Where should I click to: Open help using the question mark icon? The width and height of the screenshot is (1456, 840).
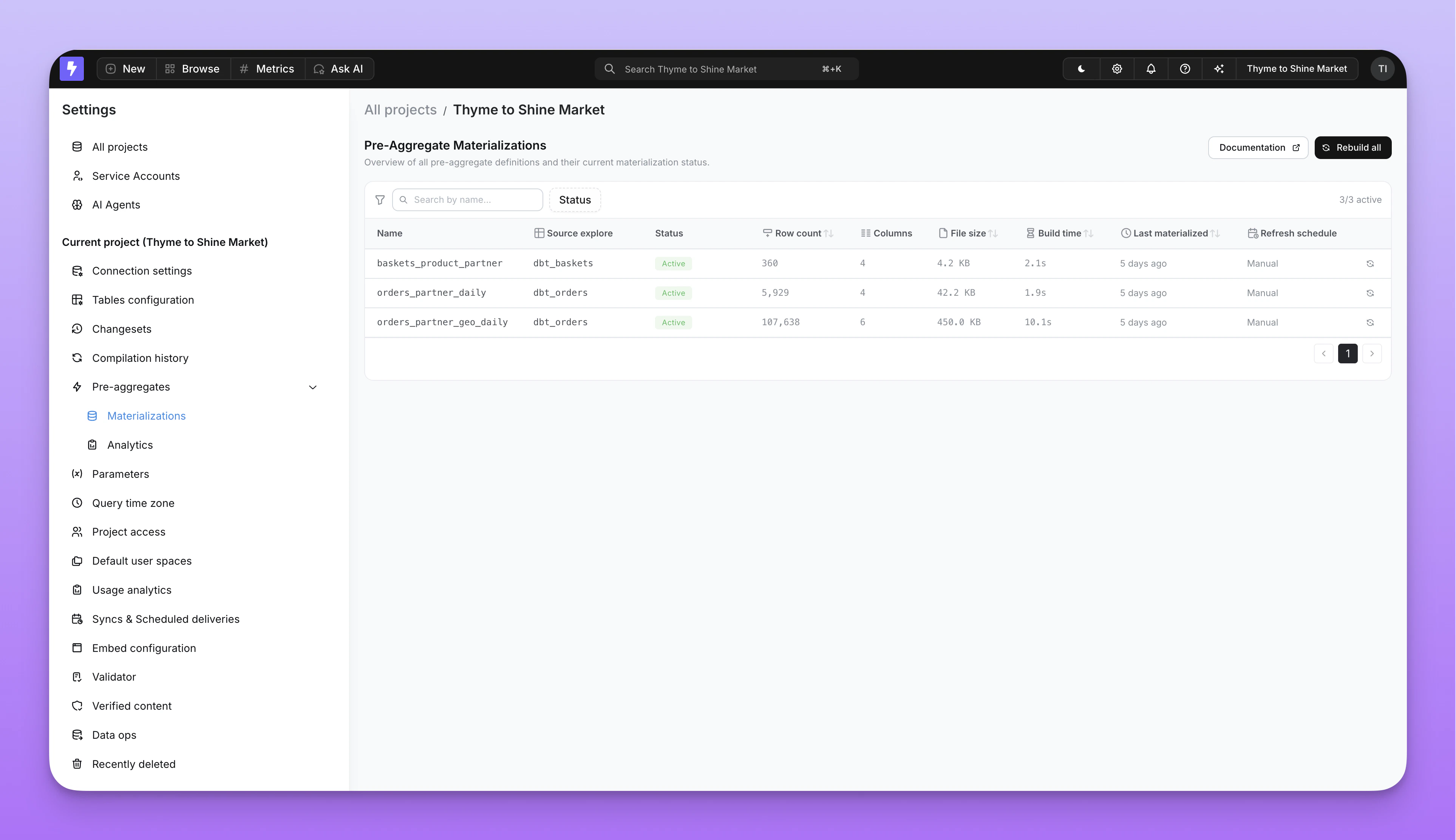(x=1186, y=69)
